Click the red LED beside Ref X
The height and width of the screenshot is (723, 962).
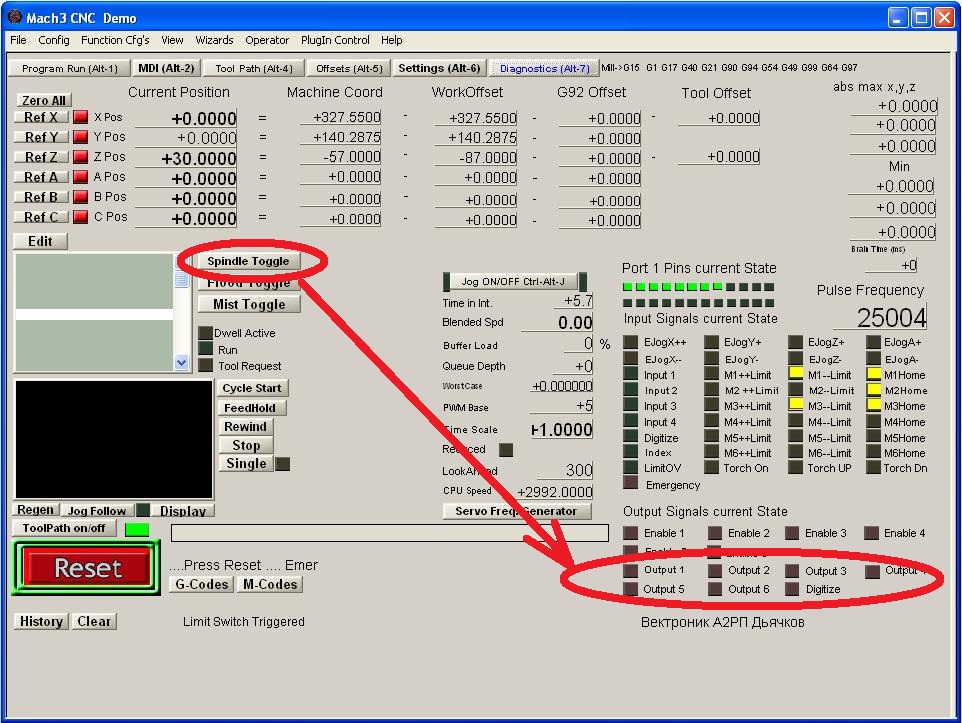(80, 117)
